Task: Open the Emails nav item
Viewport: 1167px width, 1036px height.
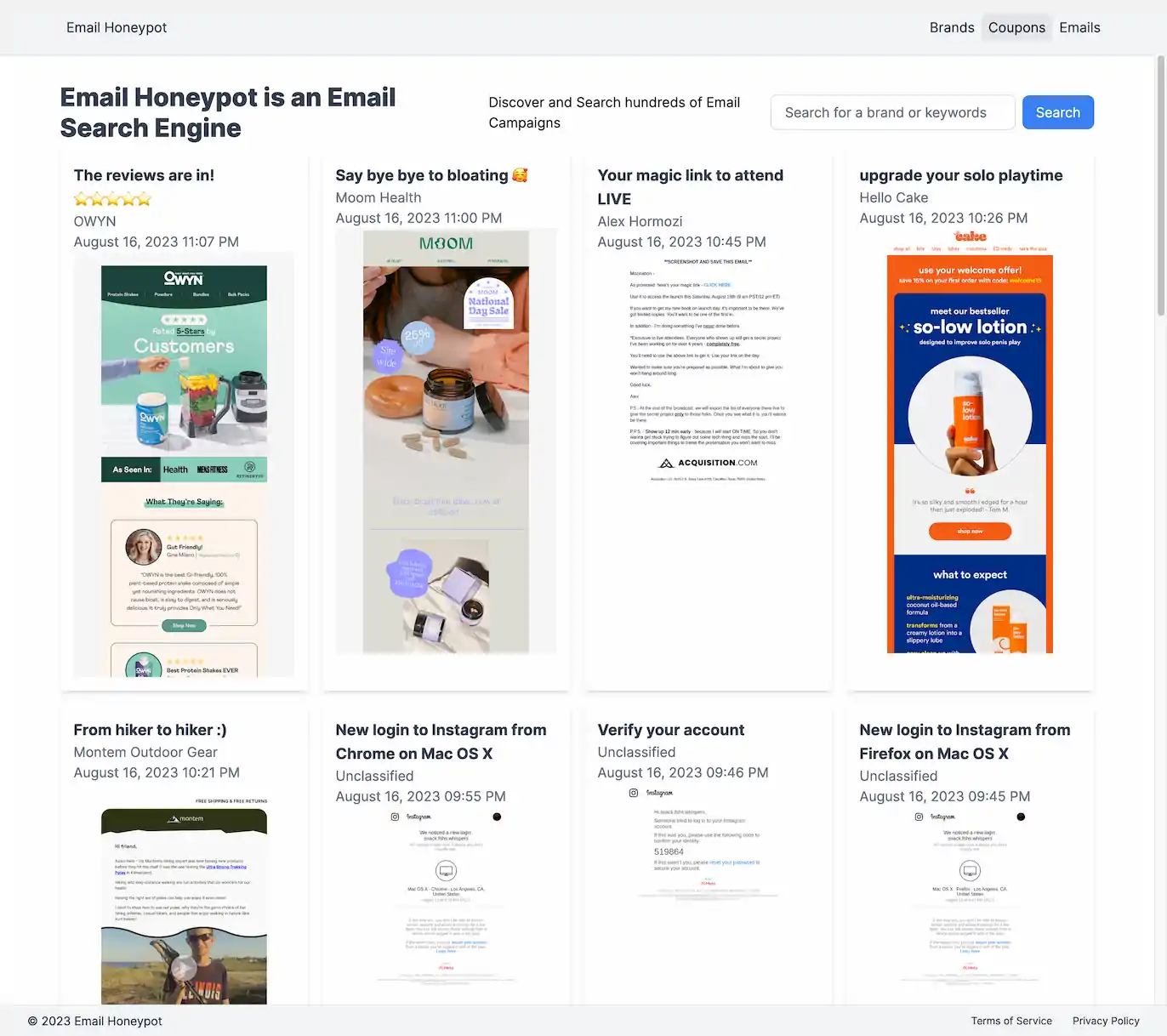Action: coord(1079,27)
